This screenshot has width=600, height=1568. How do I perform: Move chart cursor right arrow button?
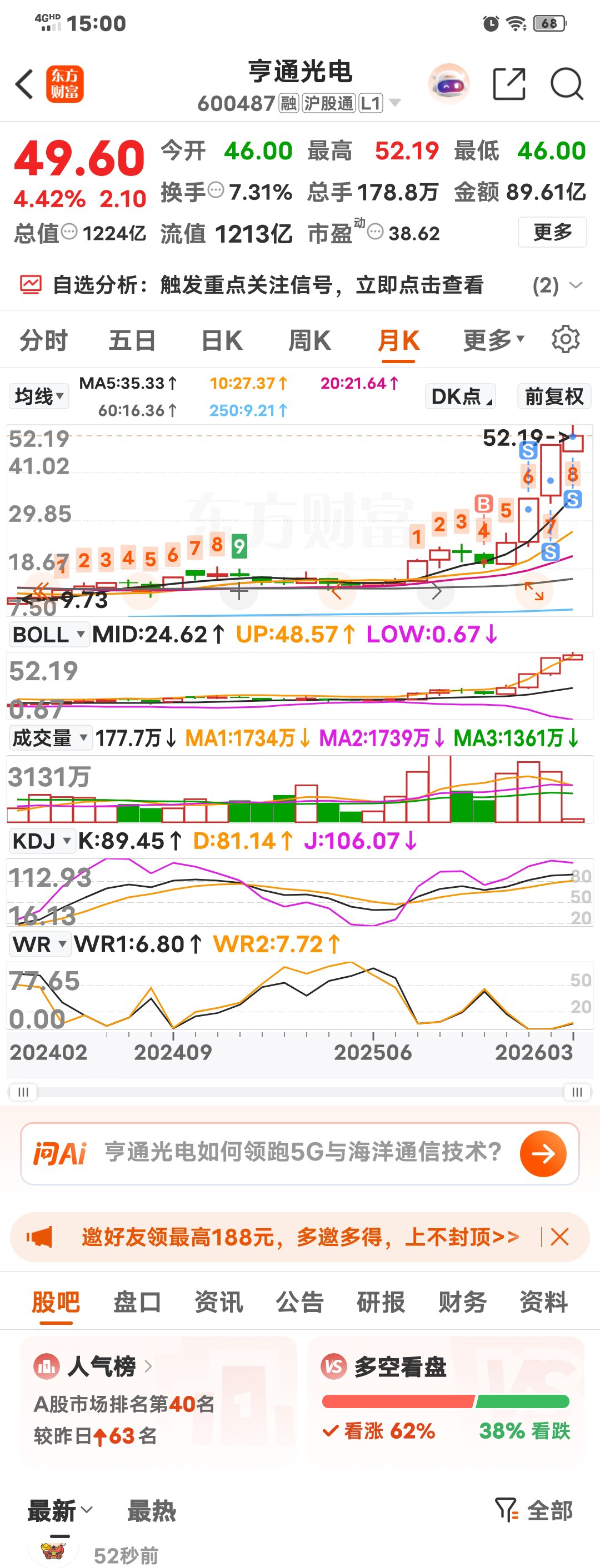436,590
